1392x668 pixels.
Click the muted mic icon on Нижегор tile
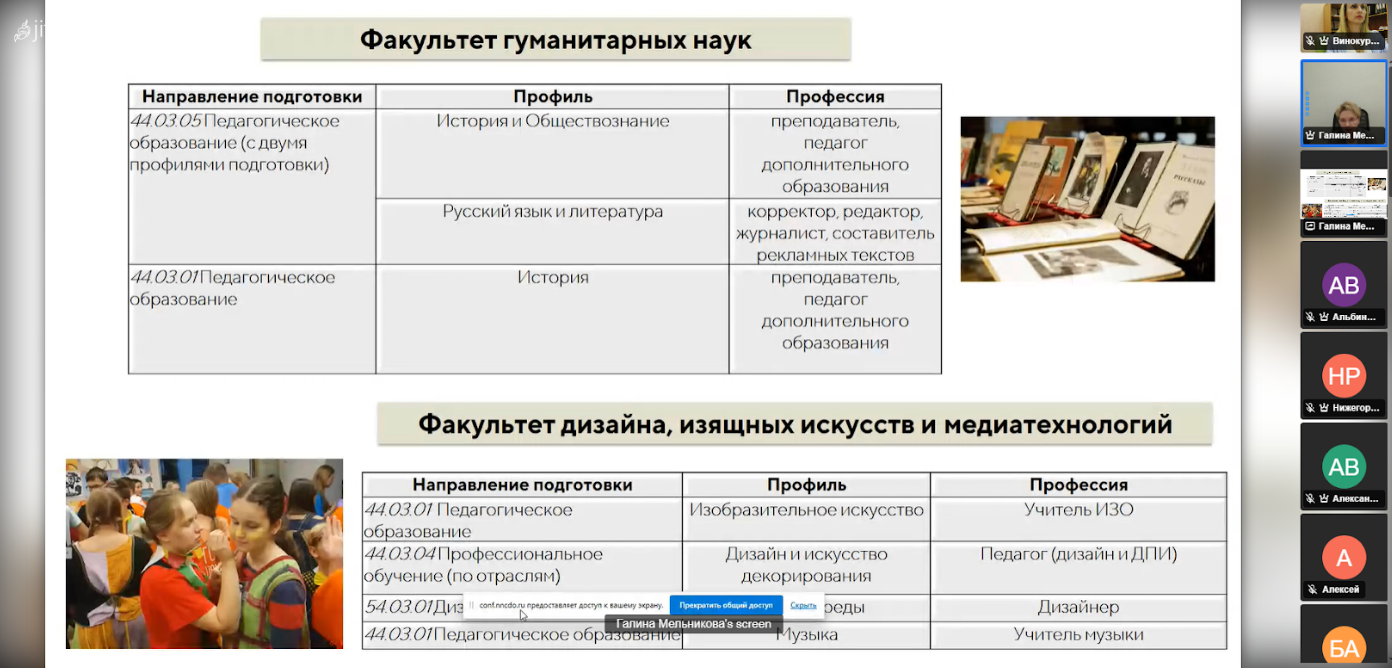[1310, 408]
